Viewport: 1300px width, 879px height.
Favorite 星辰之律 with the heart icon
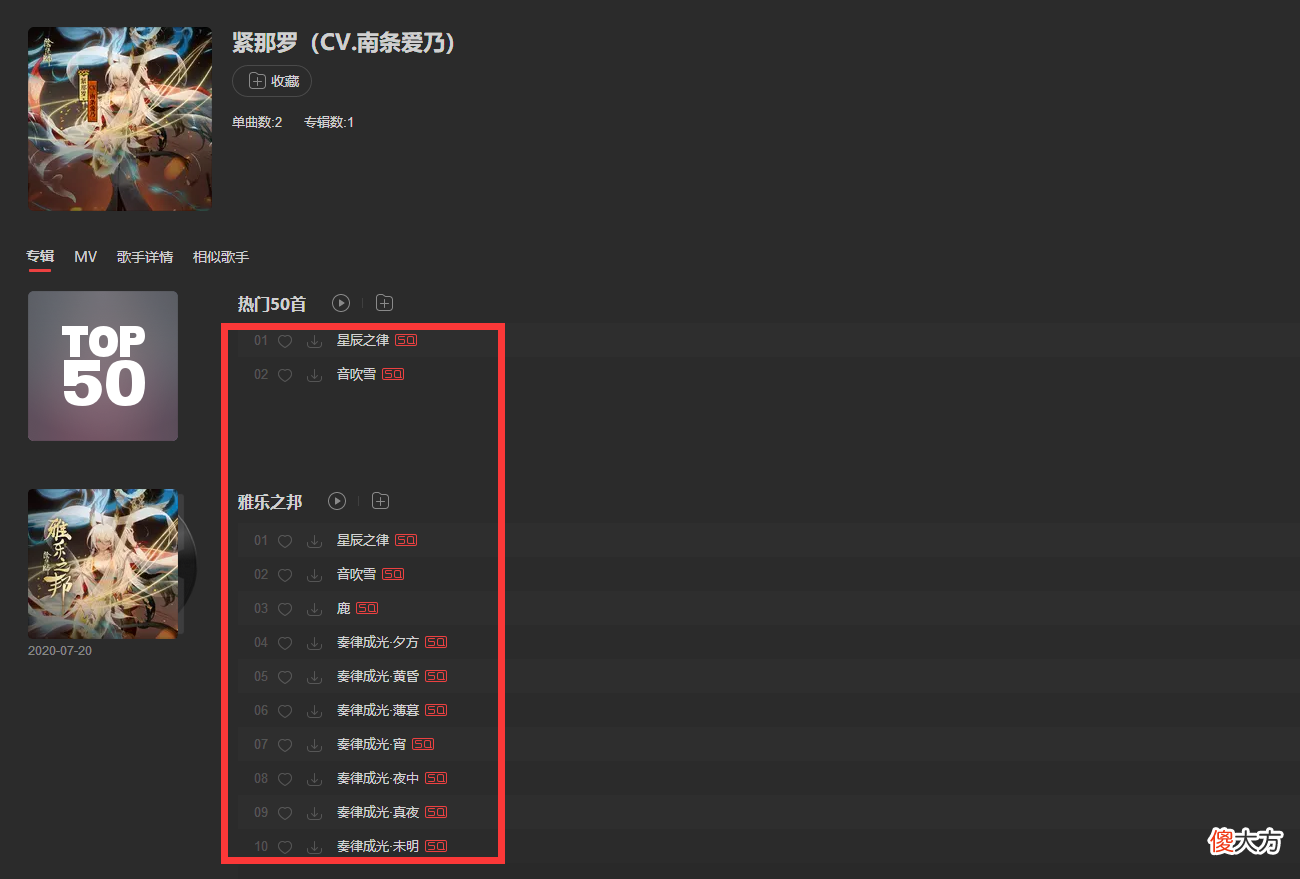pyautogui.click(x=285, y=340)
